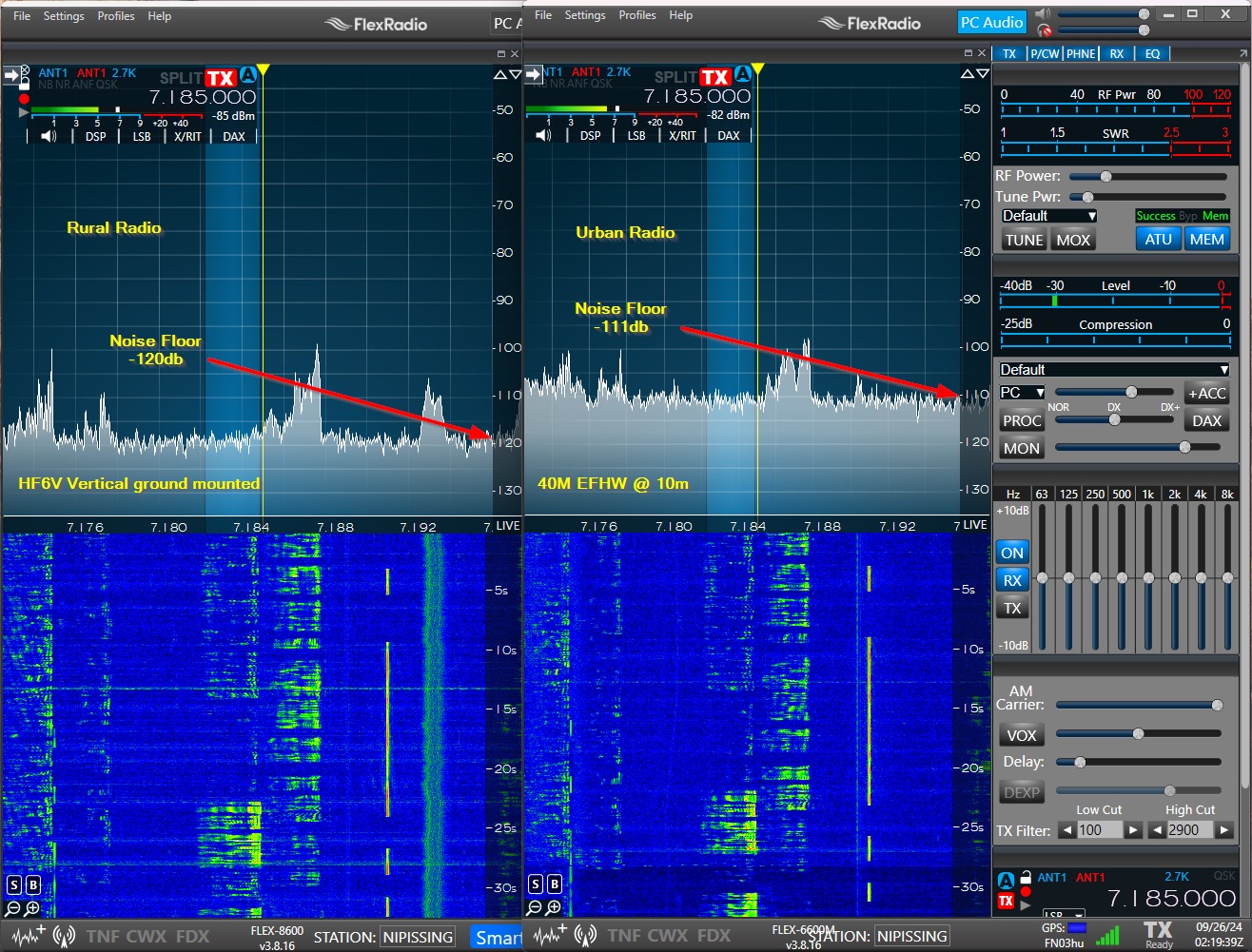
Task: Click the TUNE button
Action: pos(1024,240)
